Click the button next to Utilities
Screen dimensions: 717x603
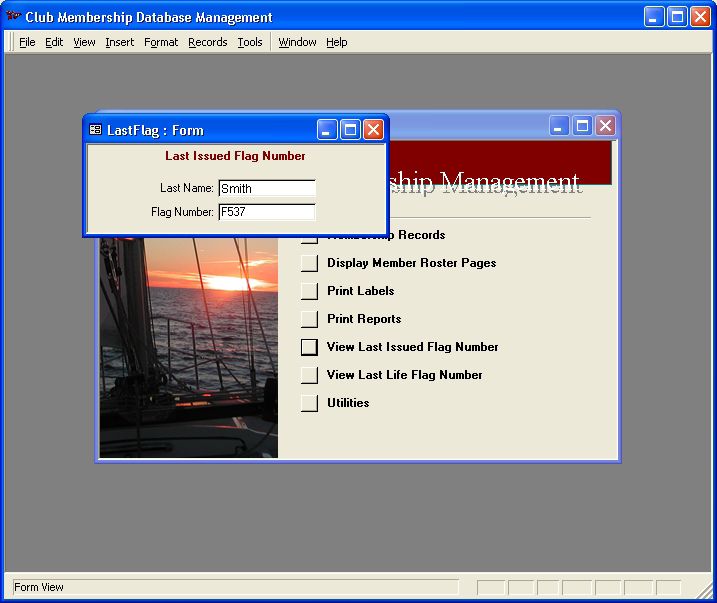309,403
